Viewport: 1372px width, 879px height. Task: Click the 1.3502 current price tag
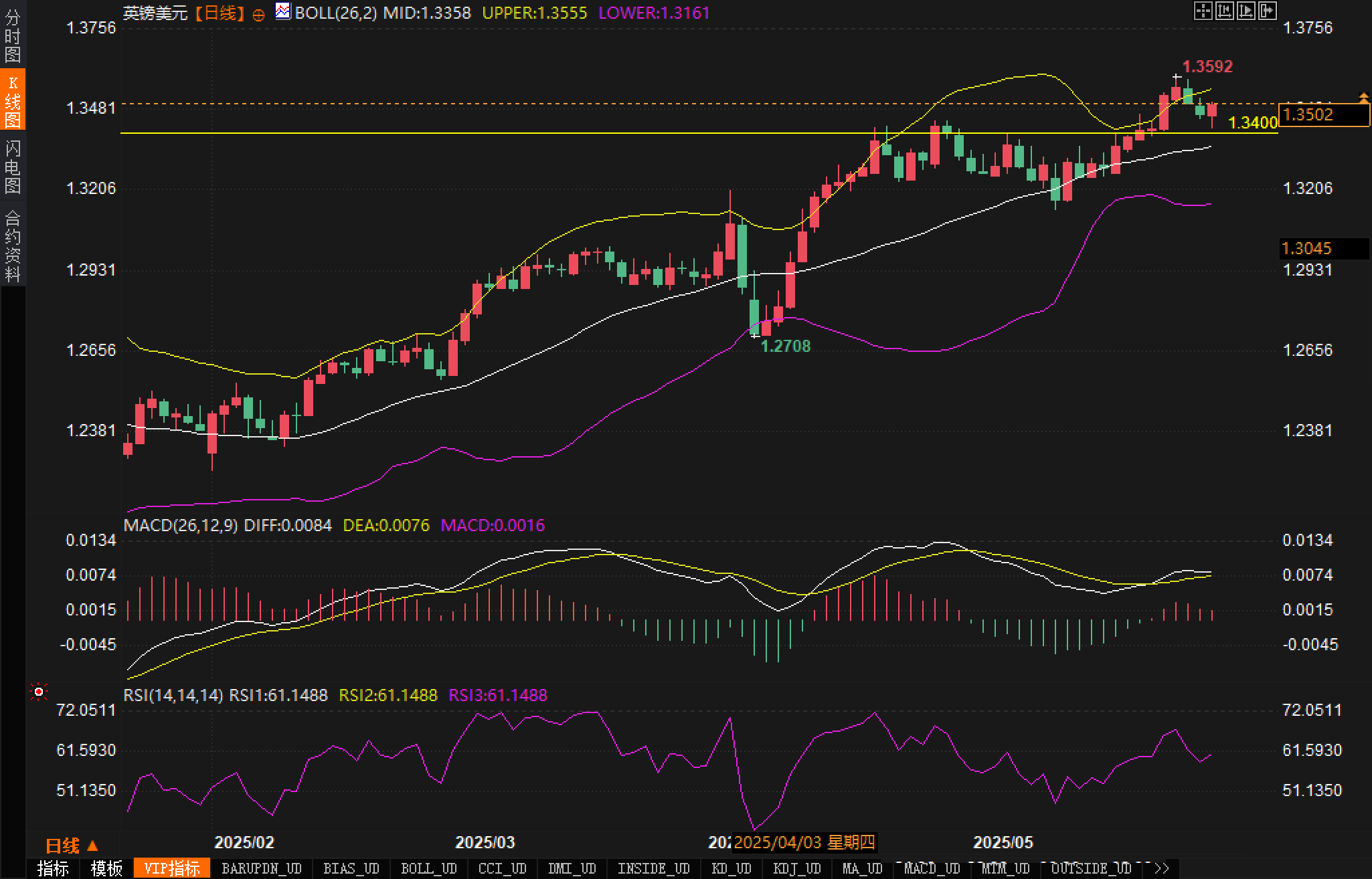(1324, 114)
